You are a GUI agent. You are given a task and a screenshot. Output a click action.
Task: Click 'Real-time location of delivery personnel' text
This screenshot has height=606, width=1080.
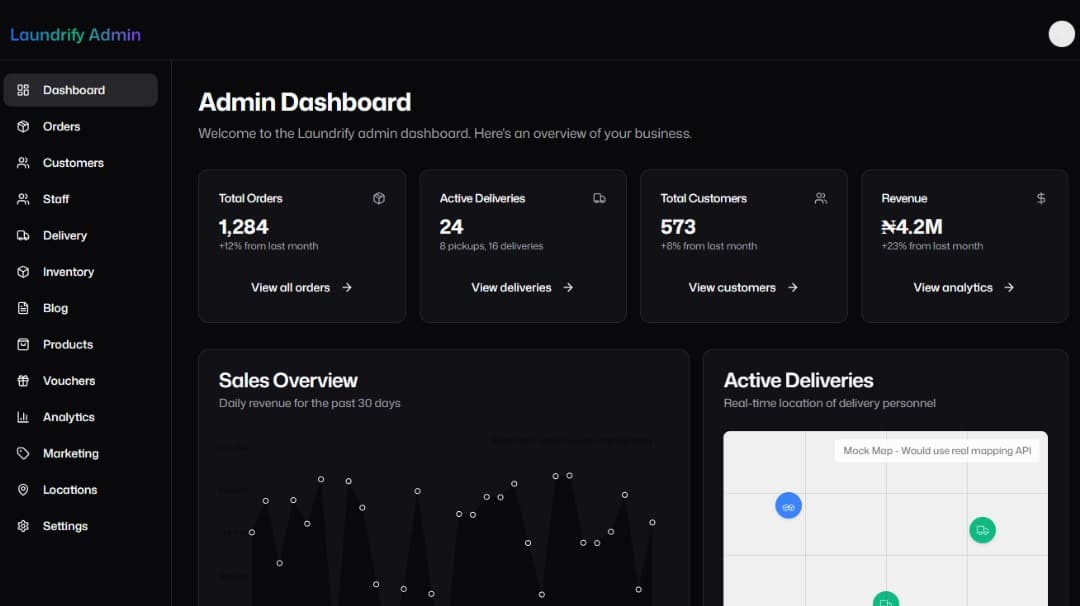[829, 403]
